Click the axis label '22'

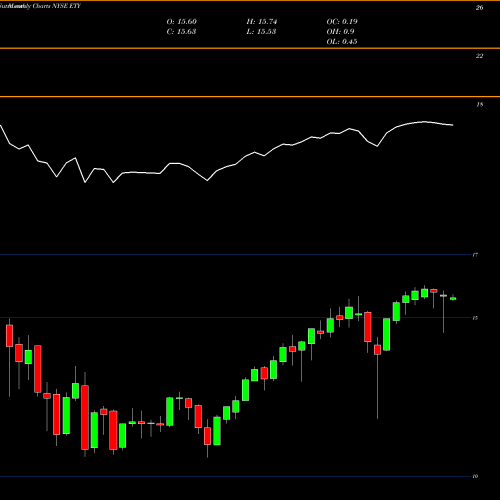479,56
